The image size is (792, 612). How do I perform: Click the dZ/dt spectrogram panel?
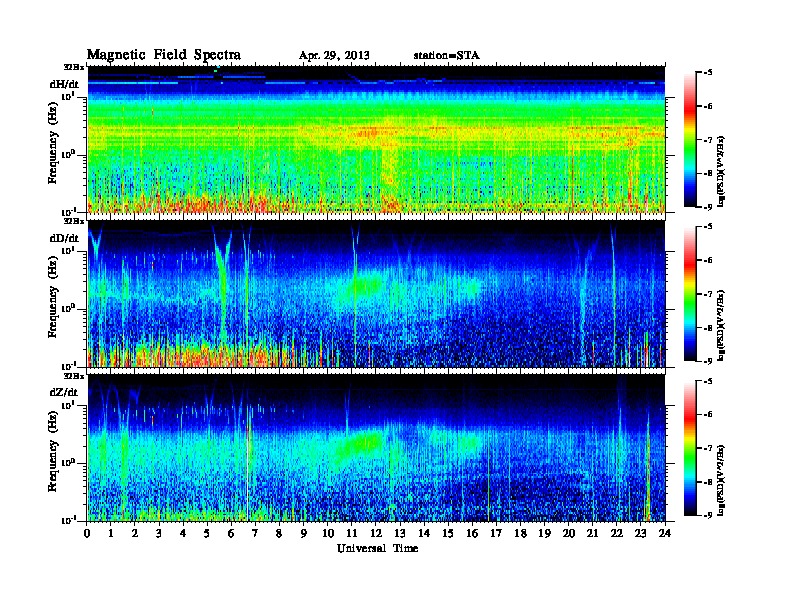tap(376, 448)
